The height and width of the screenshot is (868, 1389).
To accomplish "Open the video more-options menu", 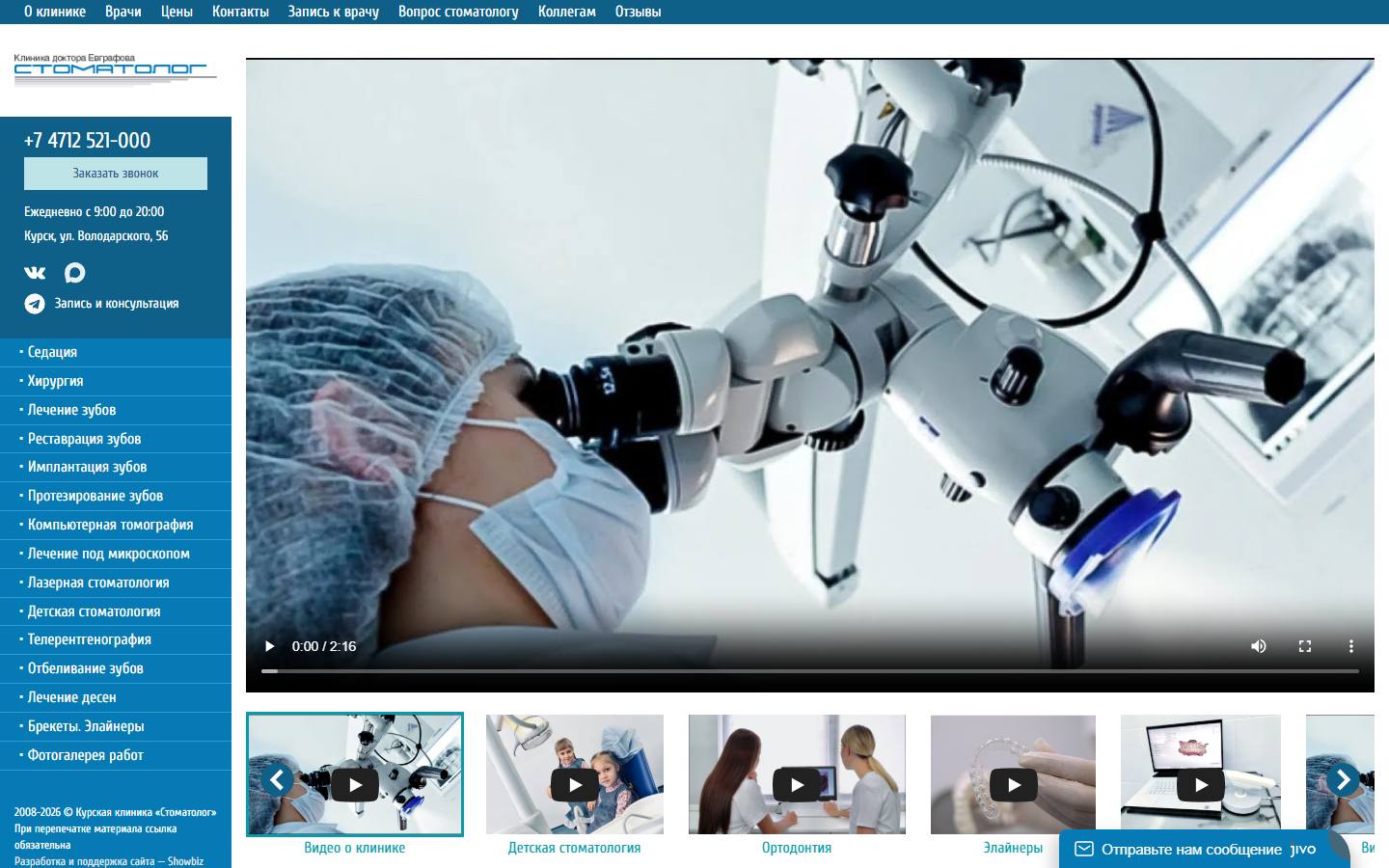I will (x=1351, y=646).
